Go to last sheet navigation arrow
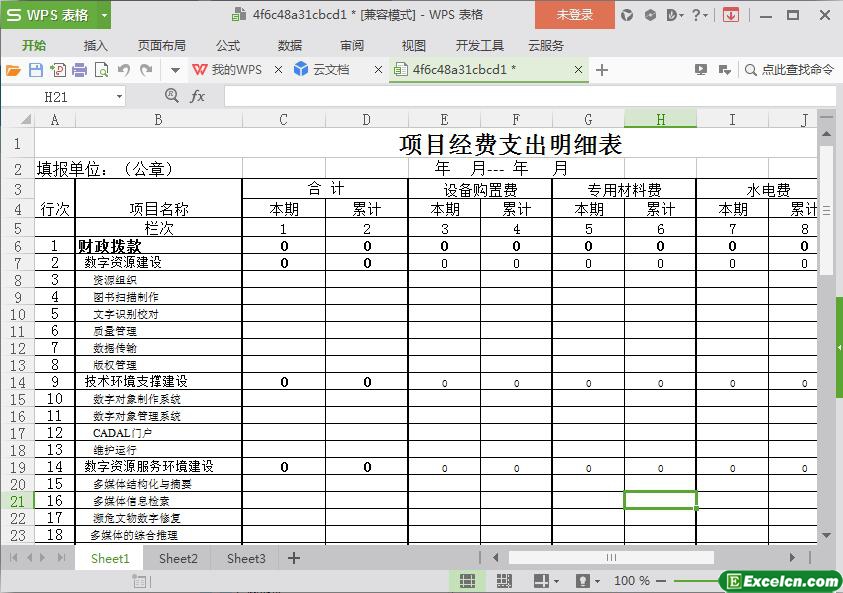This screenshot has height=593, width=843. pos(61,558)
